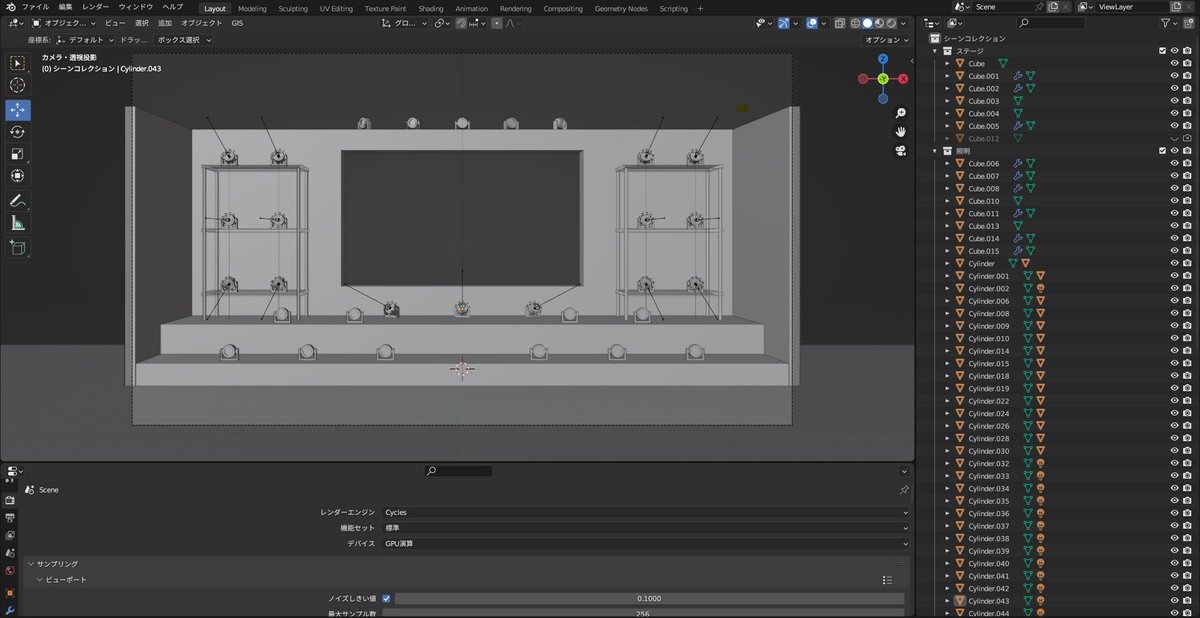
Task: Toggle camera view with camera icon
Action: click(901, 150)
